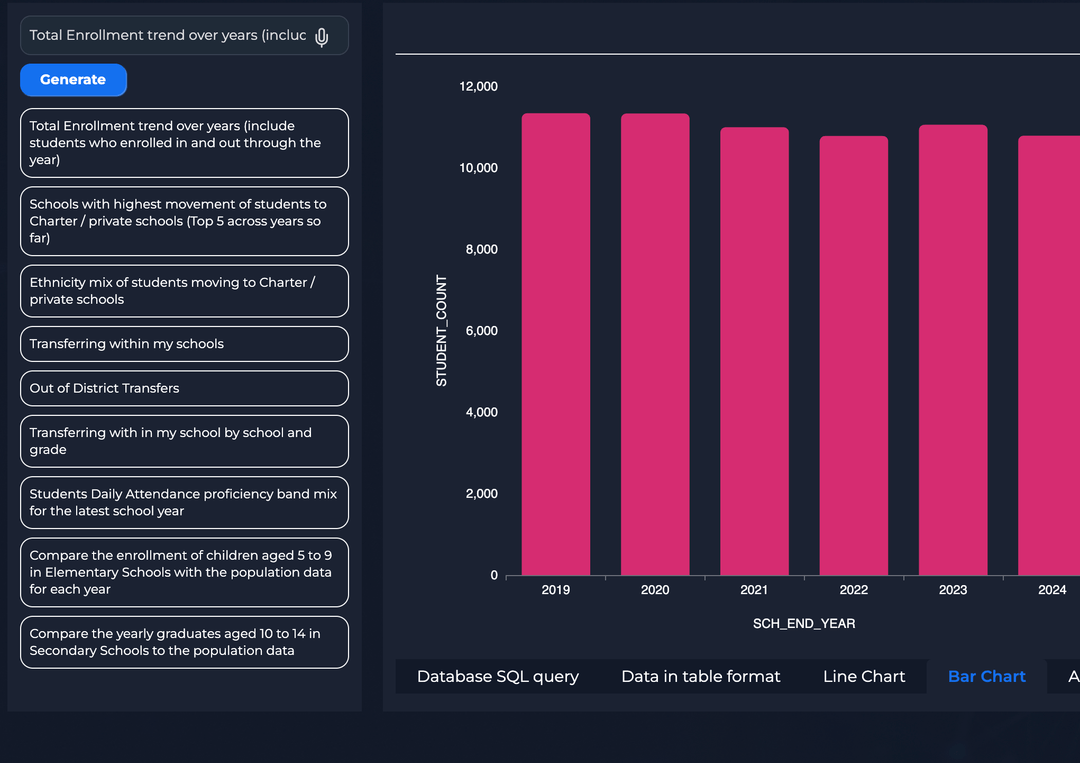1080x763 pixels.
Task: Pick the Transferring within my schools suggestion
Action: (x=184, y=344)
